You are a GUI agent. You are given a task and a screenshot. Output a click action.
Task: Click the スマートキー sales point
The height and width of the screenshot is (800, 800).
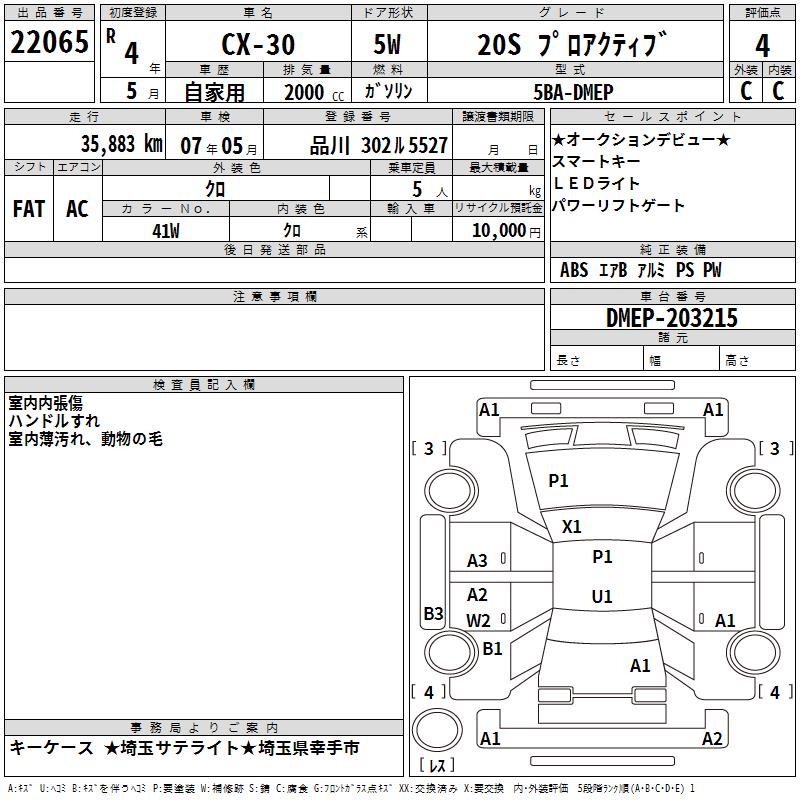click(x=596, y=161)
